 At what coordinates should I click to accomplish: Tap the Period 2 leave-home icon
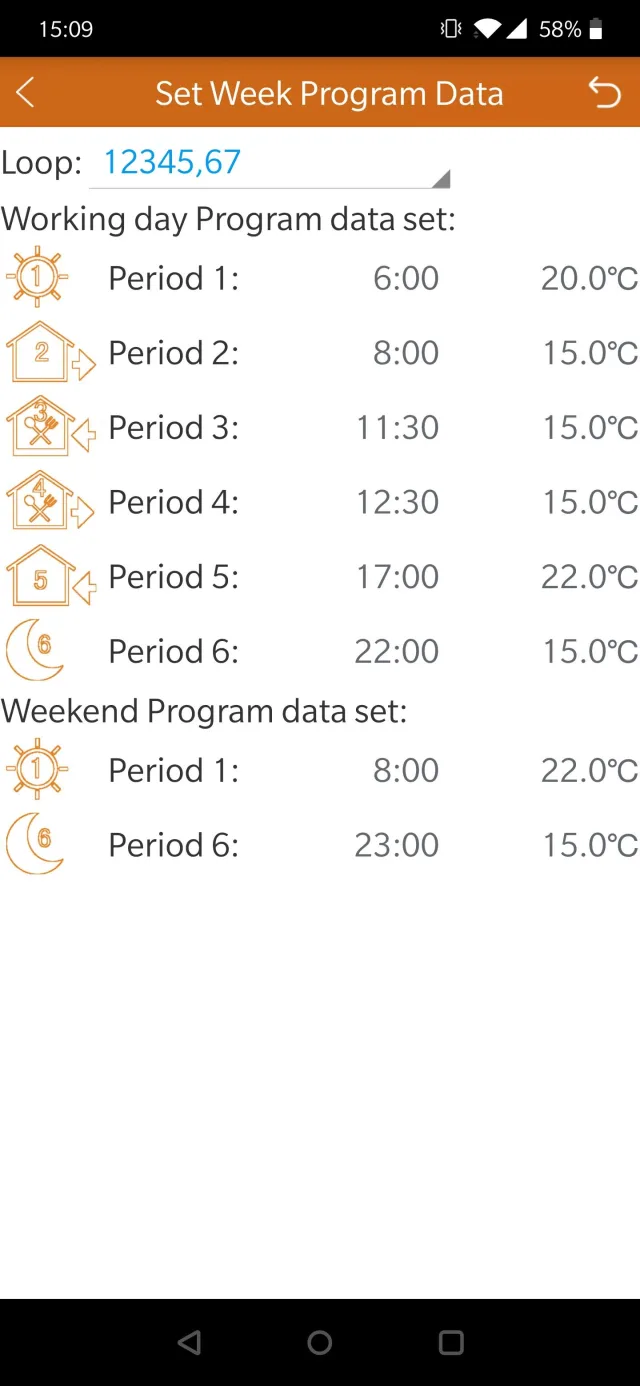click(x=48, y=352)
